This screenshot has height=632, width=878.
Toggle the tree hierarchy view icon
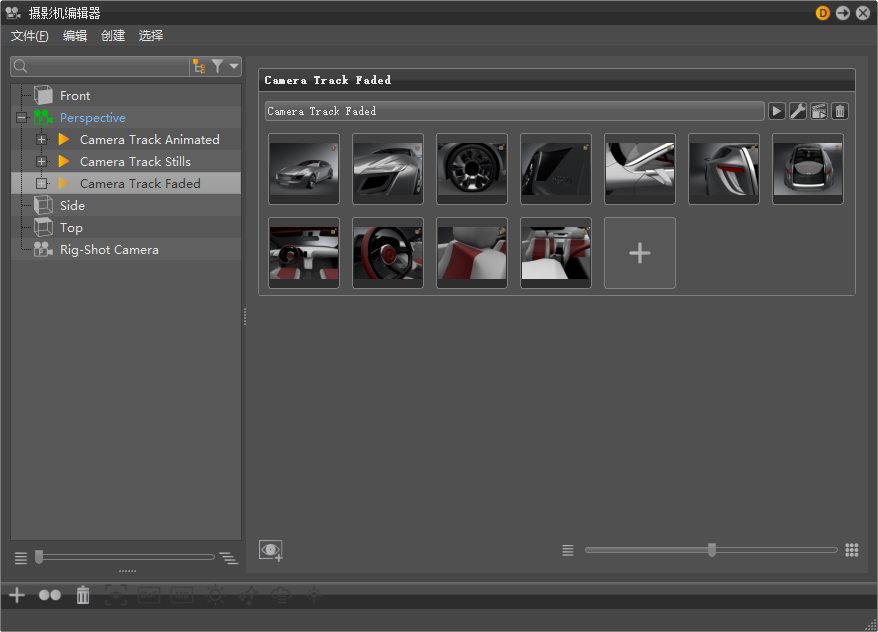pyautogui.click(x=199, y=67)
